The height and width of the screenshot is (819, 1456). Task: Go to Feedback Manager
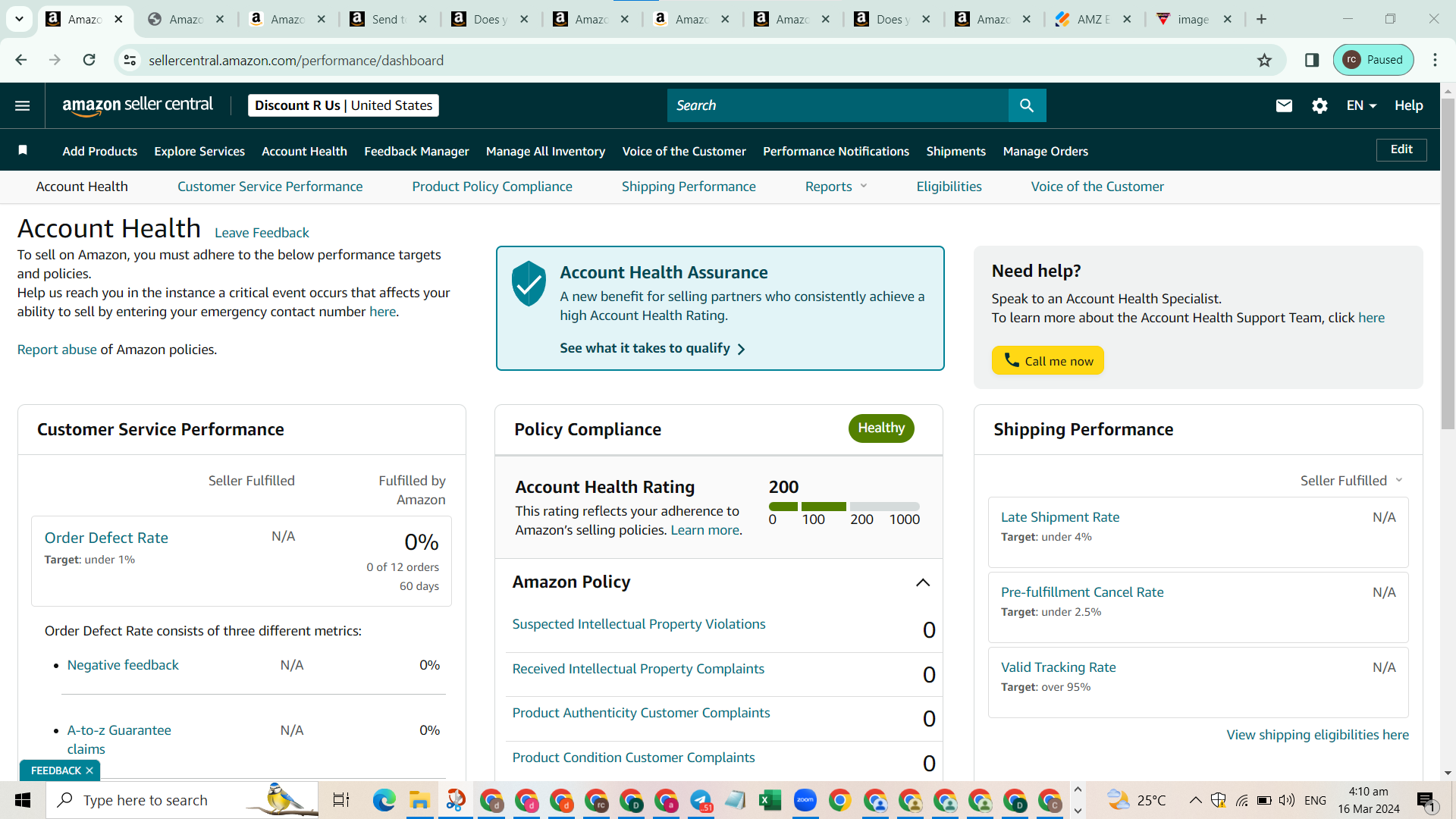416,151
